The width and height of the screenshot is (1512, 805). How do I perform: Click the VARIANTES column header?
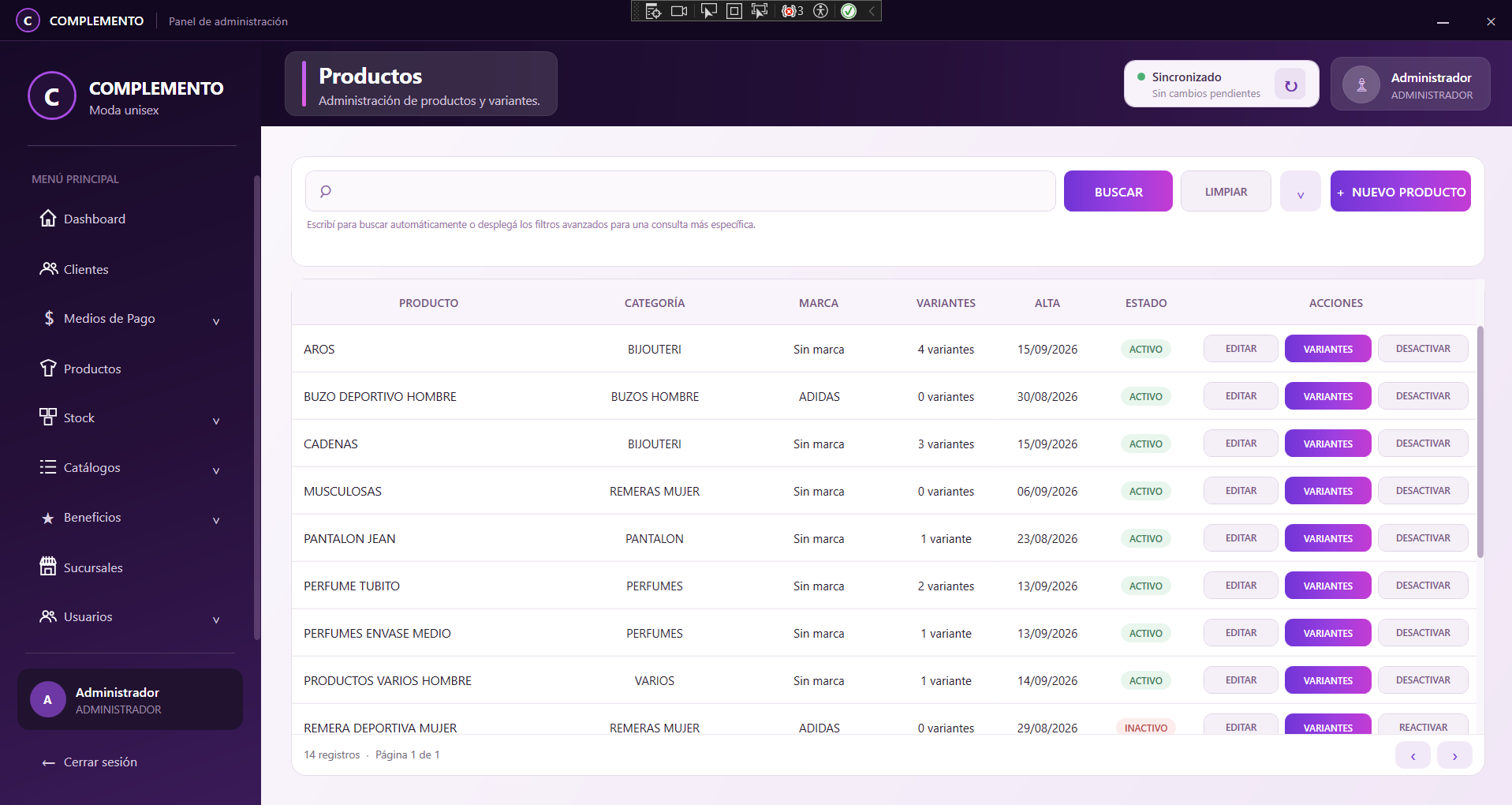tap(946, 303)
